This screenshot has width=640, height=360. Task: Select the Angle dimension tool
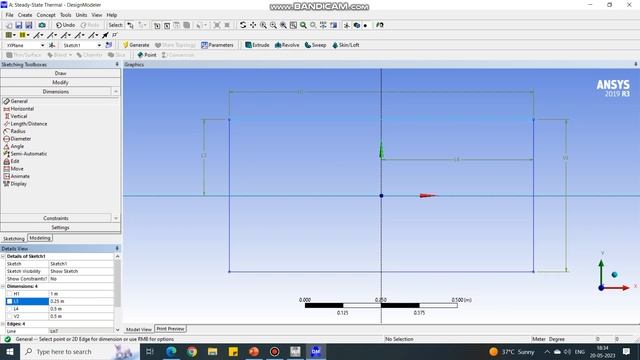(x=13, y=146)
